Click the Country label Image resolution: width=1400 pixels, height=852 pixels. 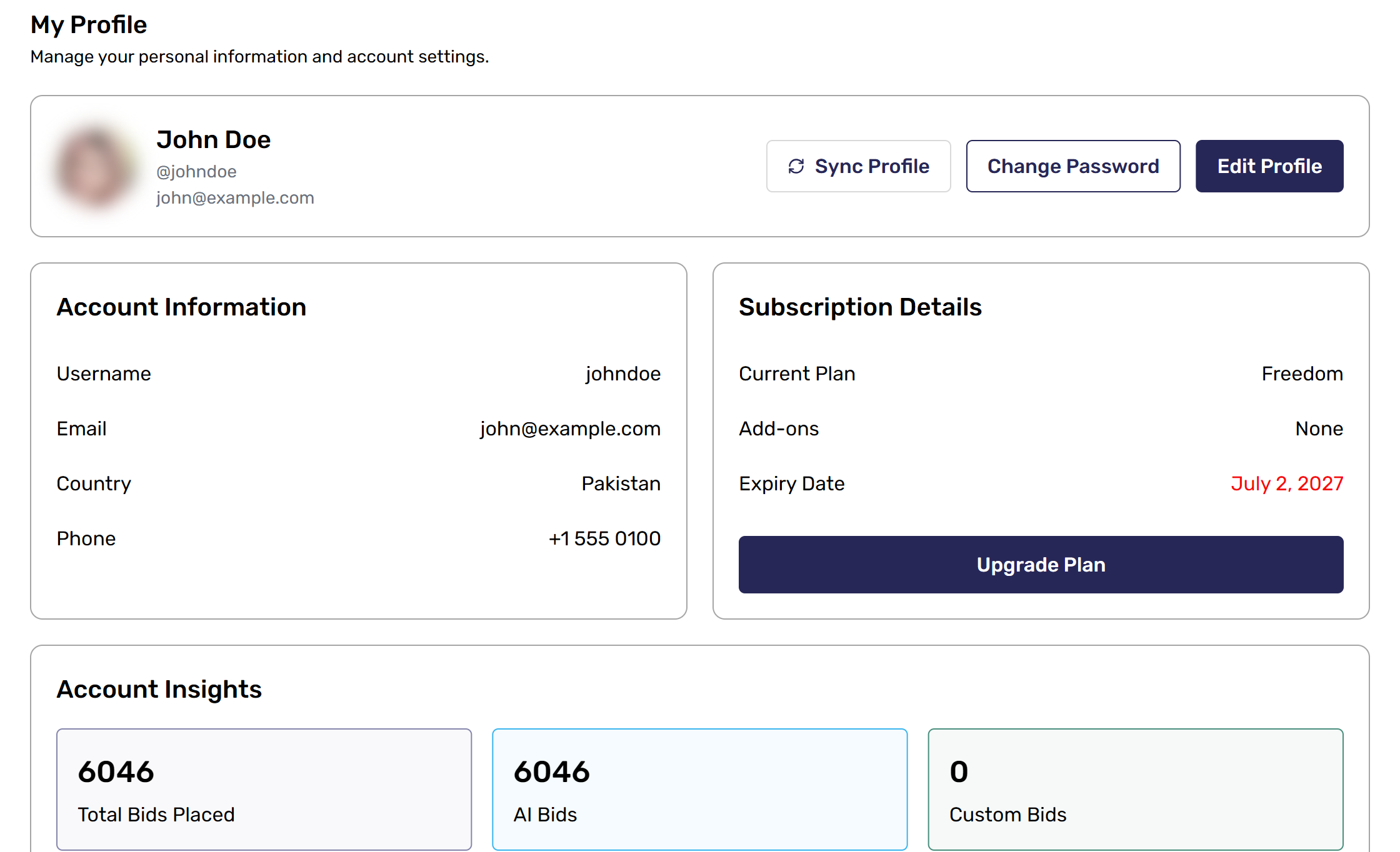coord(94,483)
